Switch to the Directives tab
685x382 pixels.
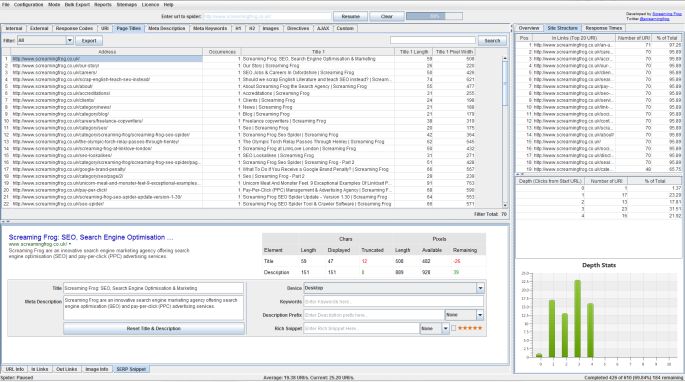pos(298,28)
